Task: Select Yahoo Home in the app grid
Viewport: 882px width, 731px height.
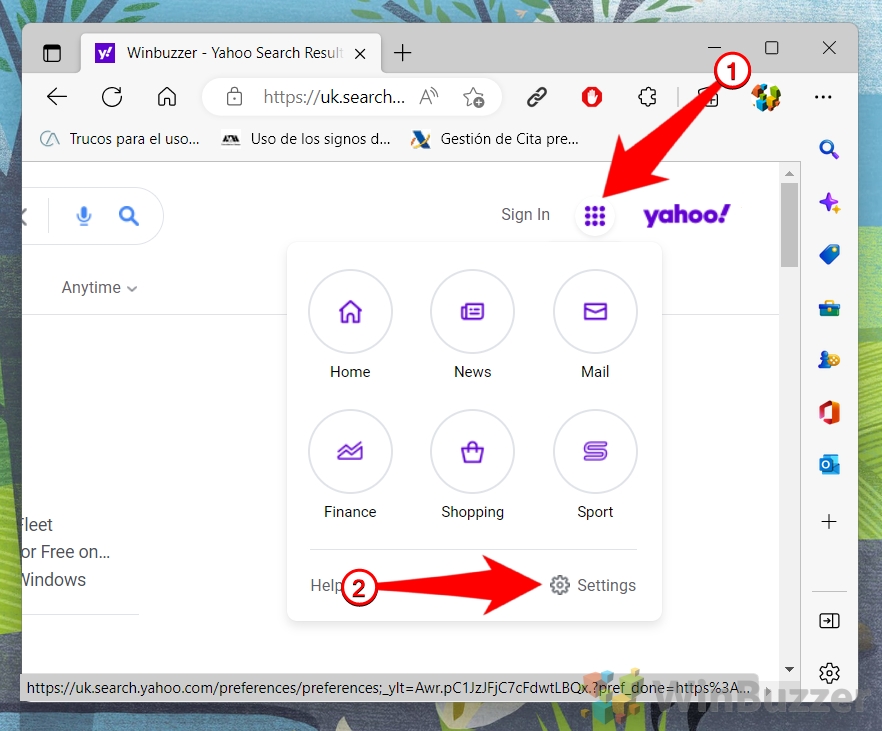Action: click(x=350, y=312)
